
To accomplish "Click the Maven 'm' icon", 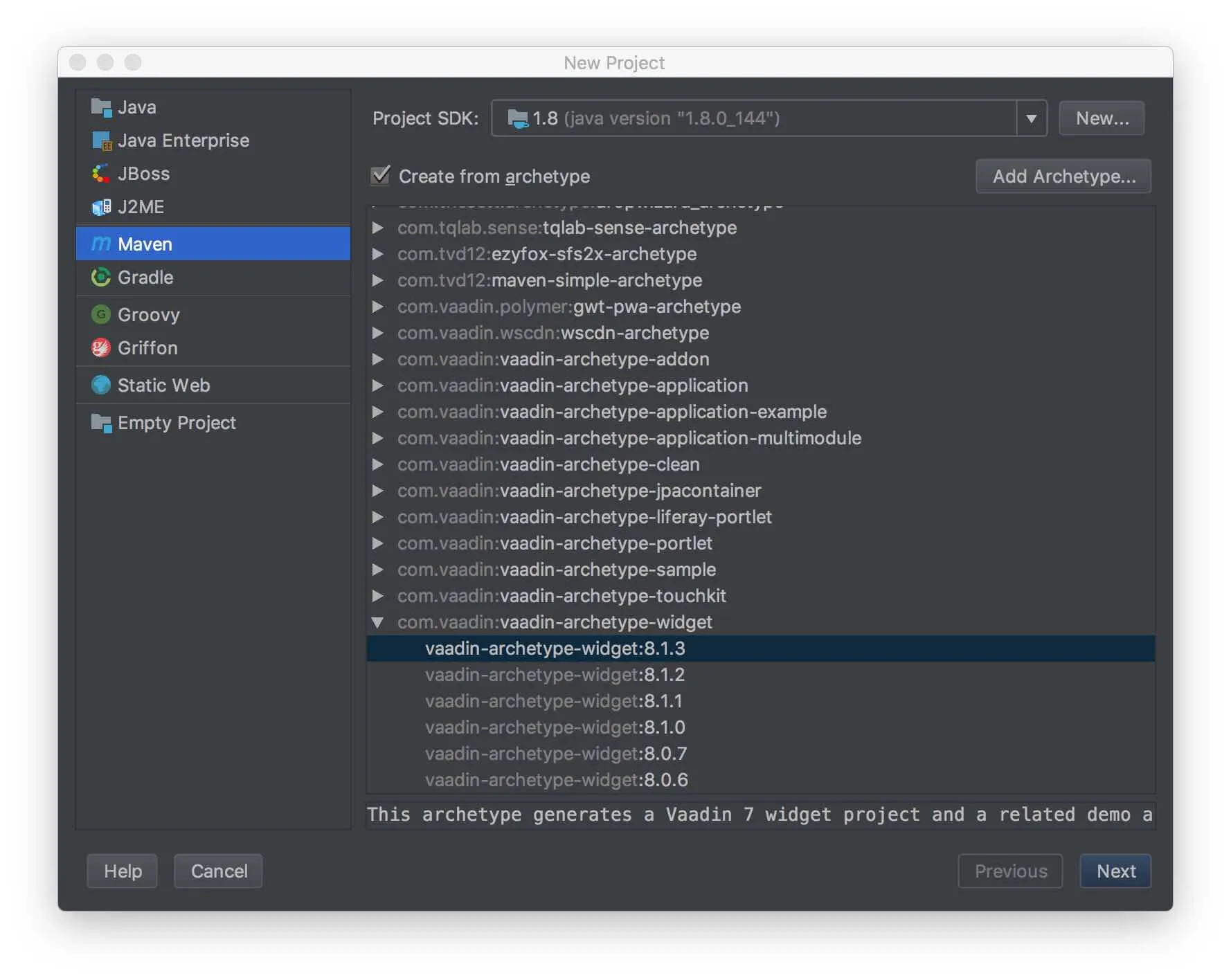I will click(x=101, y=244).
